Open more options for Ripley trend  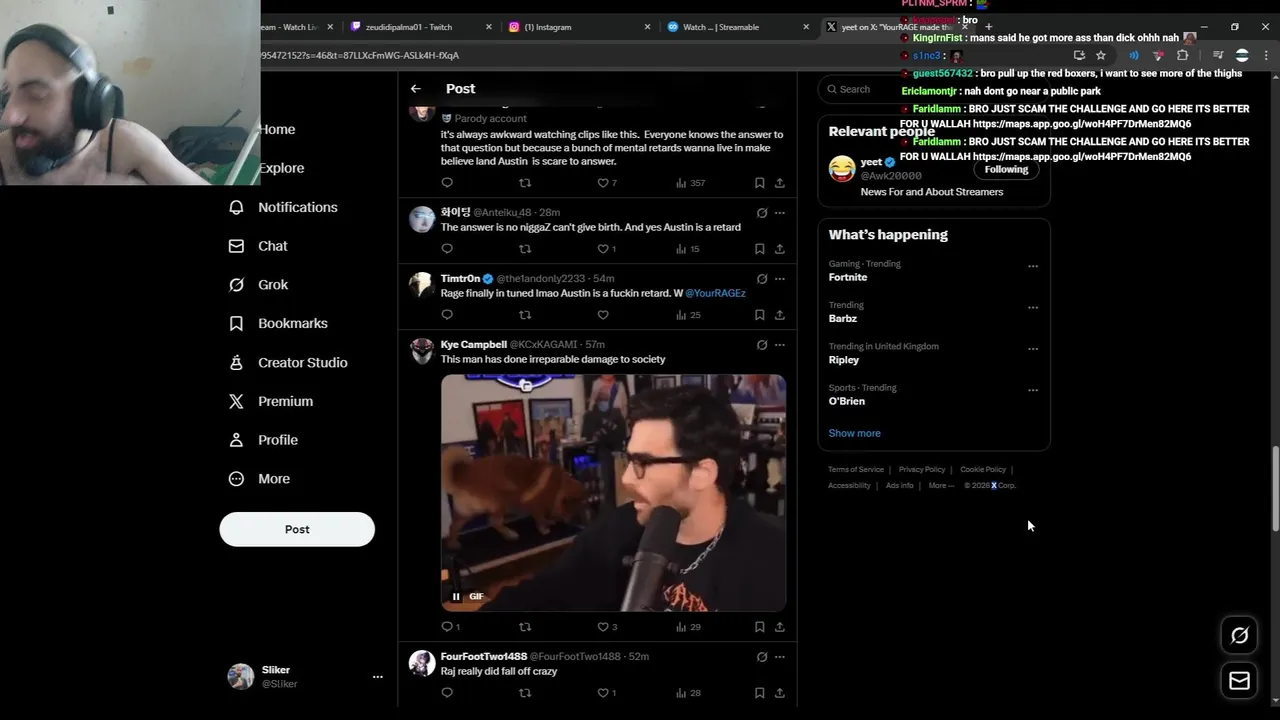pos(1033,349)
